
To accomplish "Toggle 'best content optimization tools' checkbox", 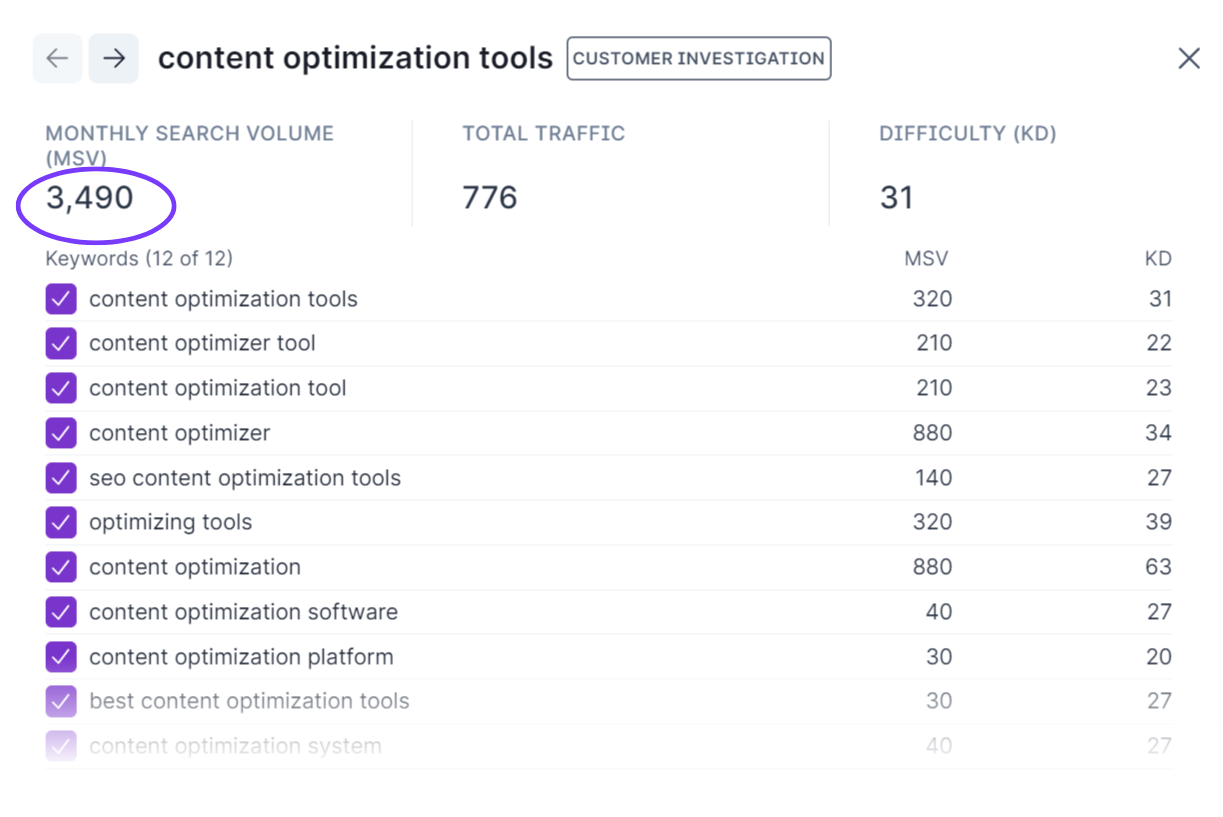I will tap(61, 702).
